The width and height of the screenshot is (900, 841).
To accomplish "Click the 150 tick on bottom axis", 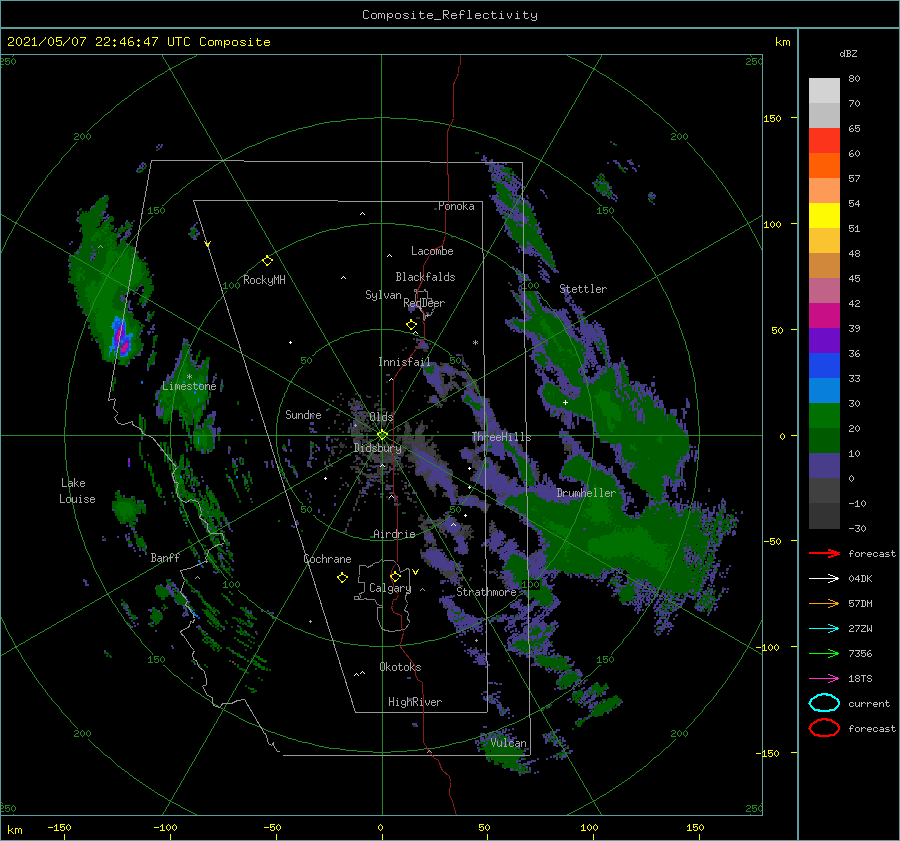I will click(695, 828).
